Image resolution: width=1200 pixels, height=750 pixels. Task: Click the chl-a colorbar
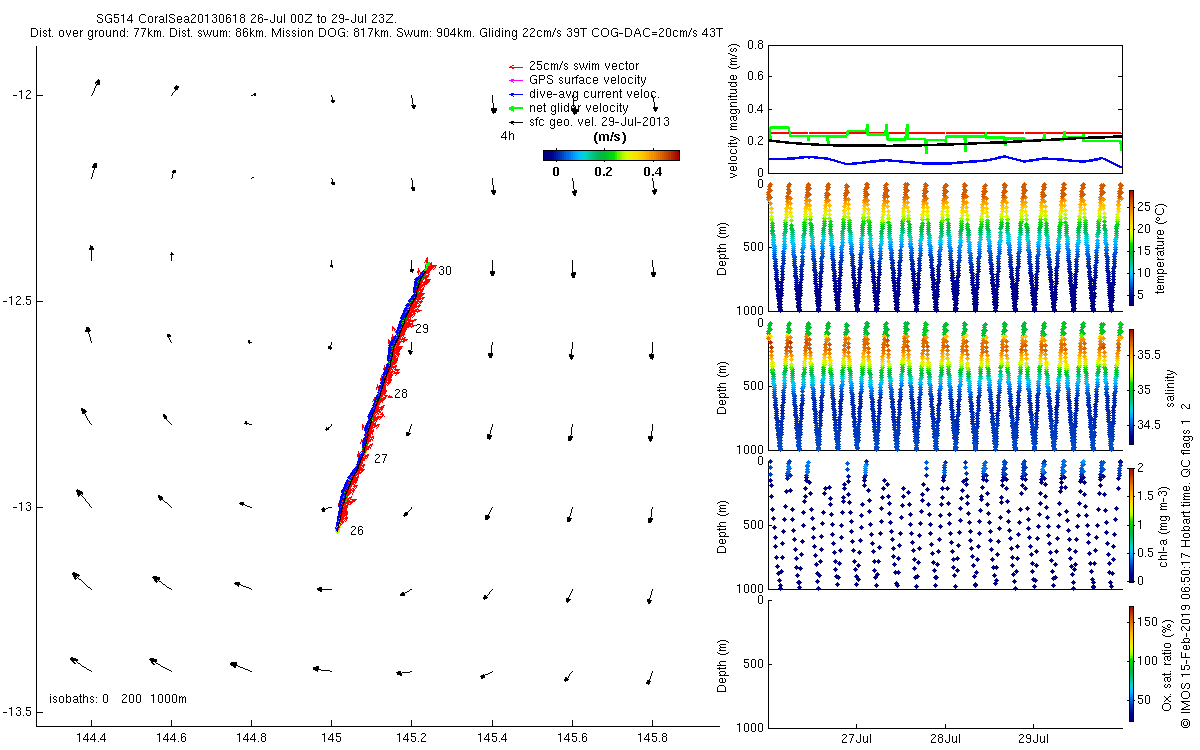1131,524
